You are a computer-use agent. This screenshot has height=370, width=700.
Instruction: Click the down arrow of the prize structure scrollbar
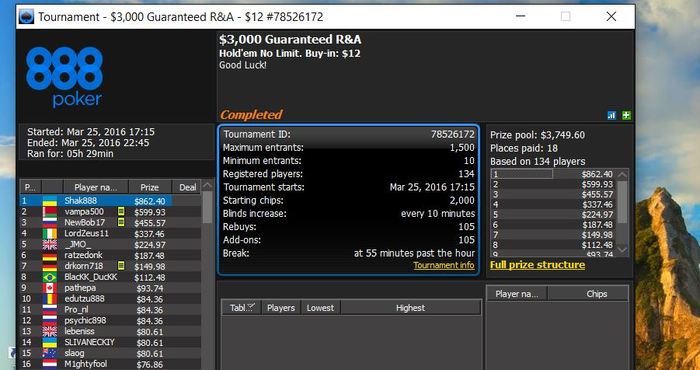[623, 250]
